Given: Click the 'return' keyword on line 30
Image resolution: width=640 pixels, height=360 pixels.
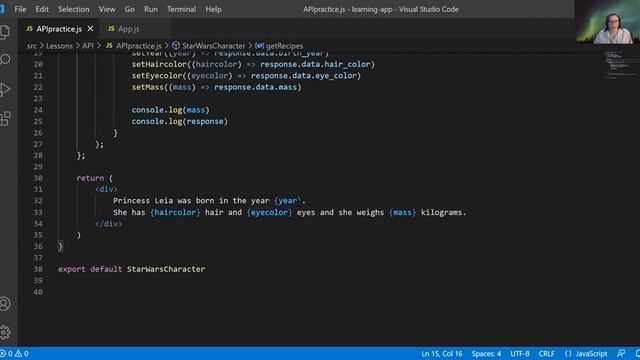Looking at the screenshot, I should pos(90,178).
